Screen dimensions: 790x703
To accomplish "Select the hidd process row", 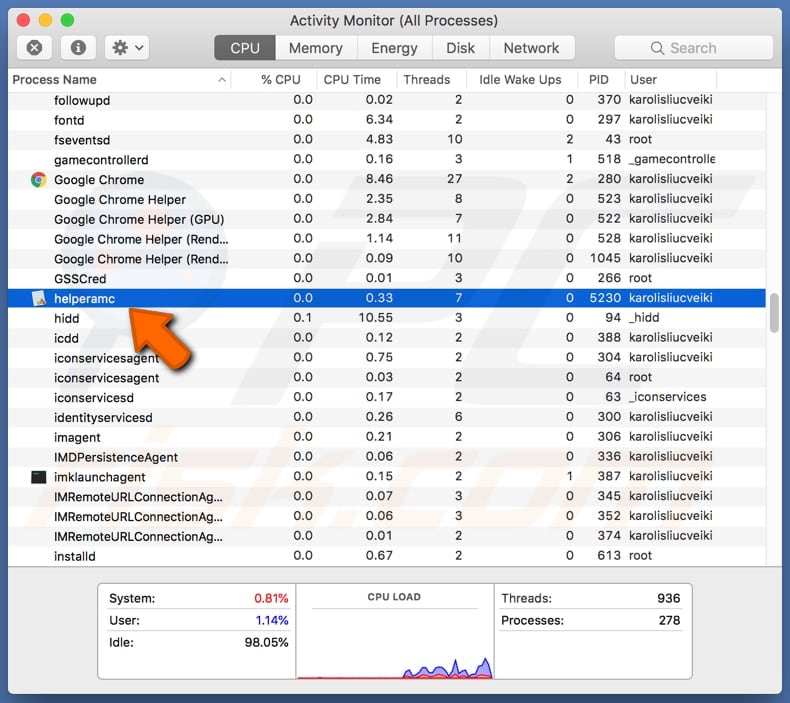I will click(x=300, y=318).
